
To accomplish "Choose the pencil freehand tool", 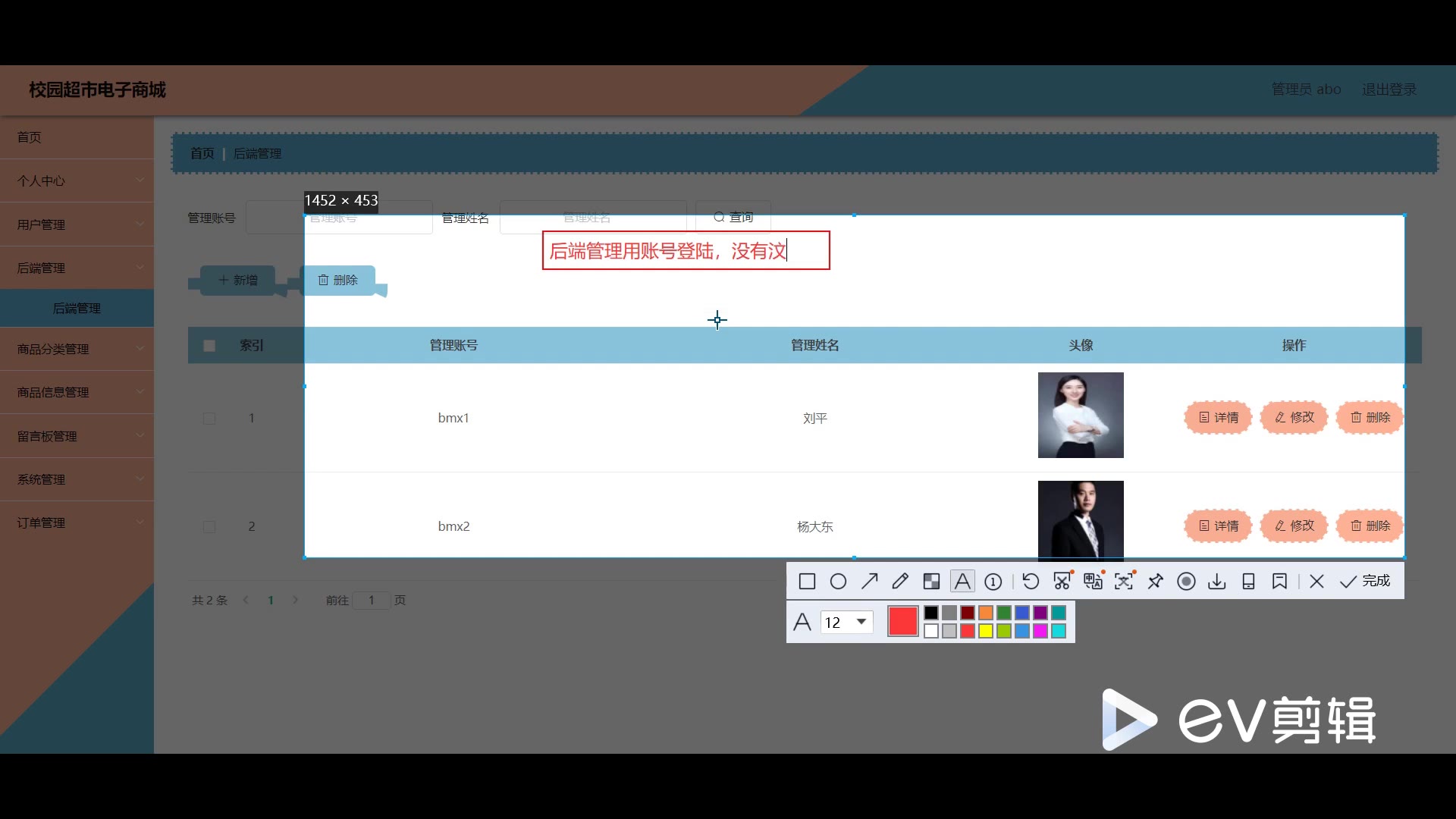I will click(x=900, y=582).
